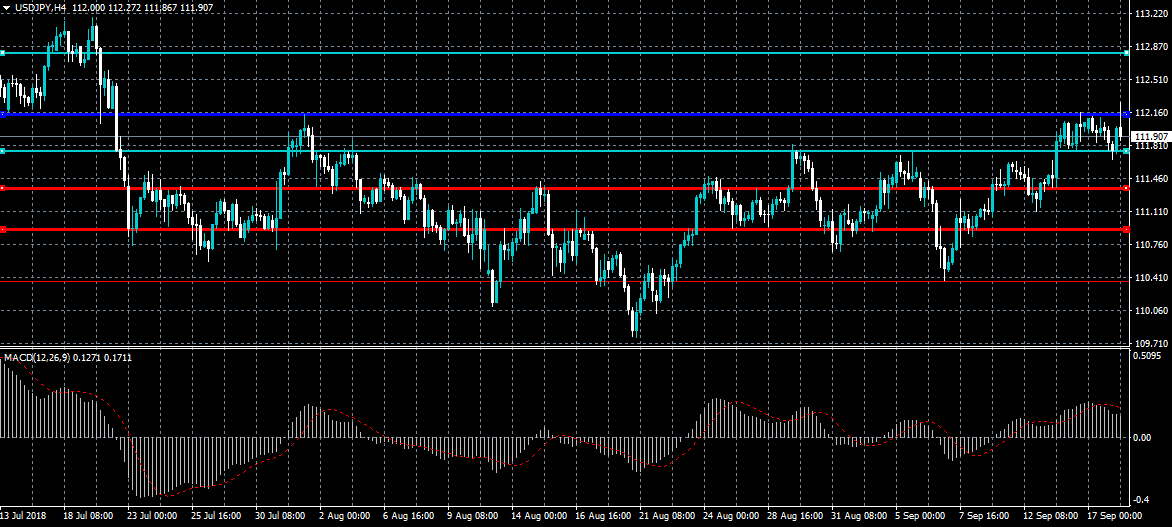Click the 113.220 price axis label

click(x=1151, y=14)
